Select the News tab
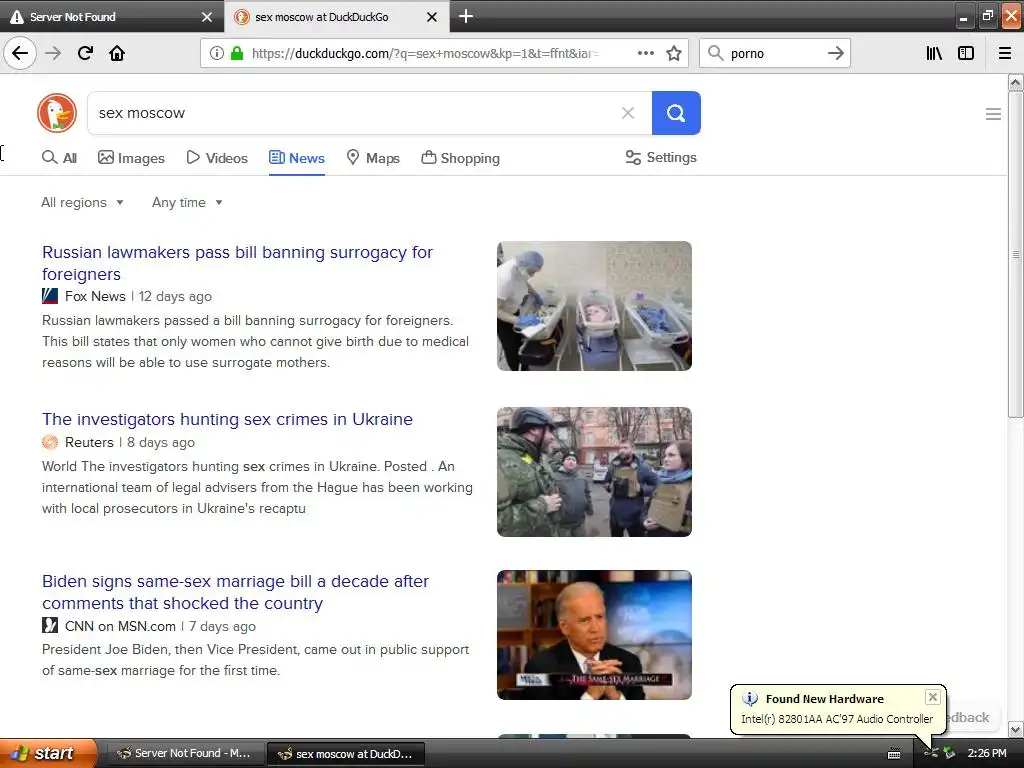Image resolution: width=1024 pixels, height=768 pixels. (x=297, y=158)
